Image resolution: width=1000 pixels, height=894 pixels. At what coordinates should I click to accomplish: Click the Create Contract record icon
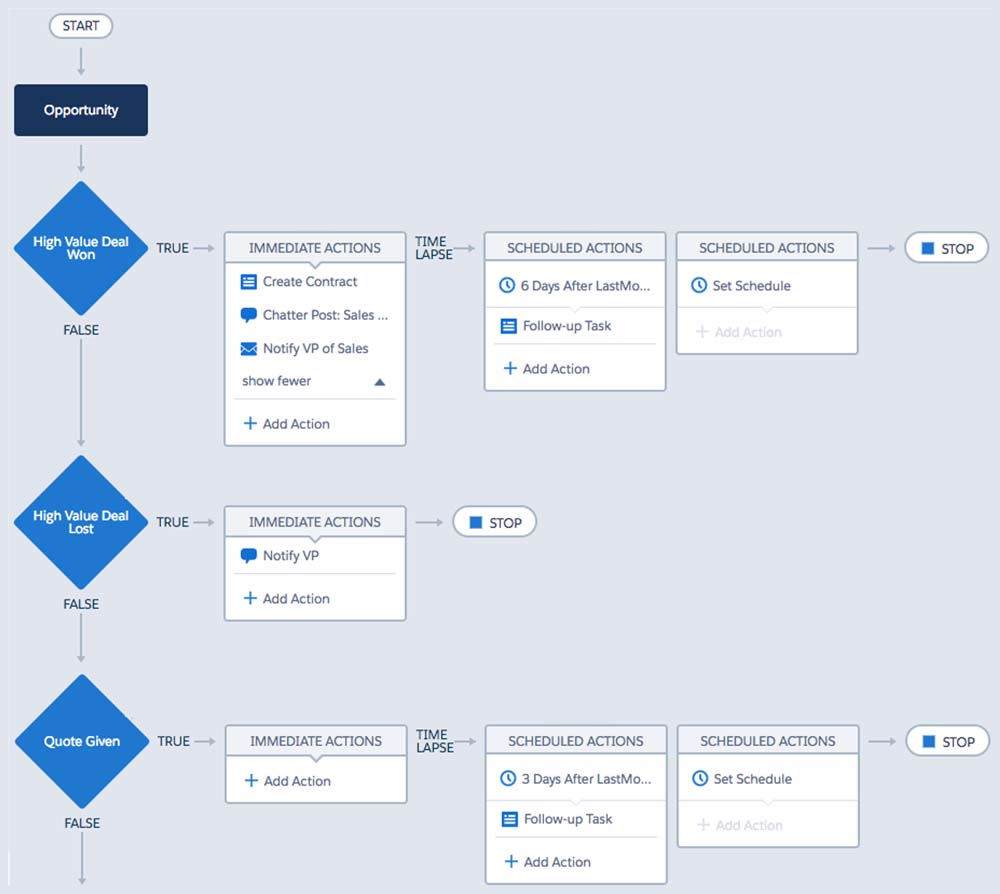click(249, 282)
